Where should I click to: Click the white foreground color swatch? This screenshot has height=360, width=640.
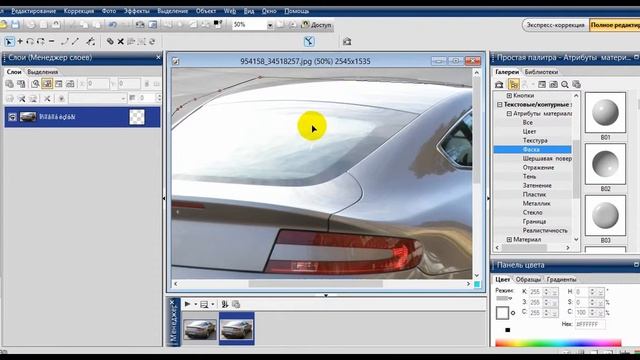502,313
